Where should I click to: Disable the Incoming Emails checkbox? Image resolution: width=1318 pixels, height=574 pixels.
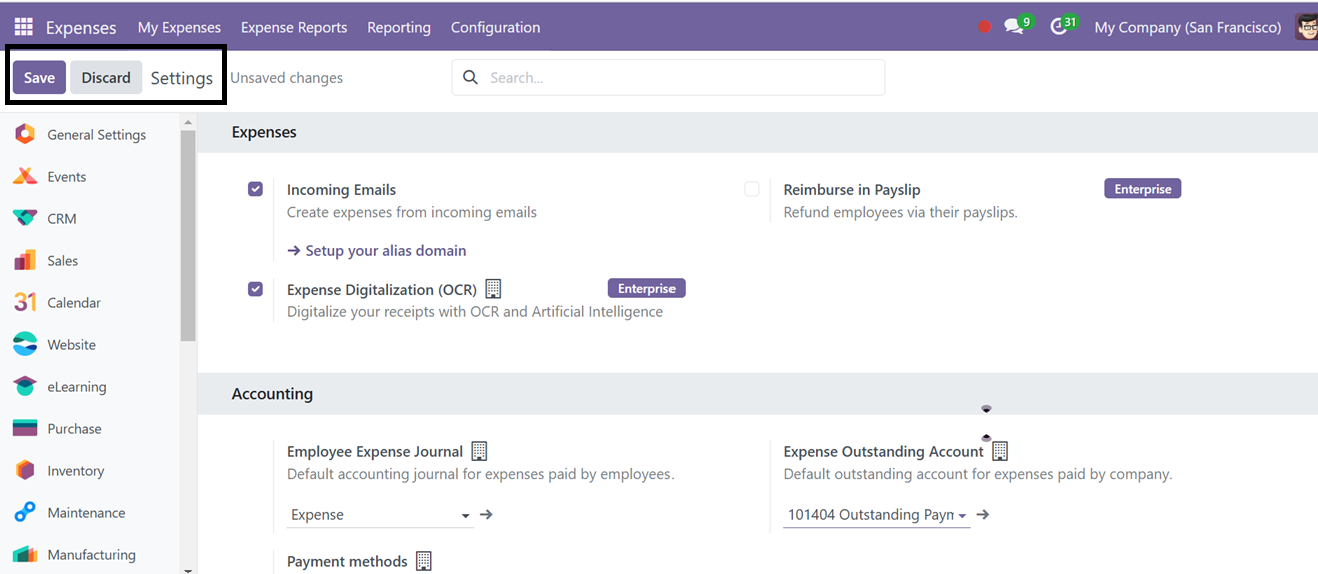(x=255, y=189)
